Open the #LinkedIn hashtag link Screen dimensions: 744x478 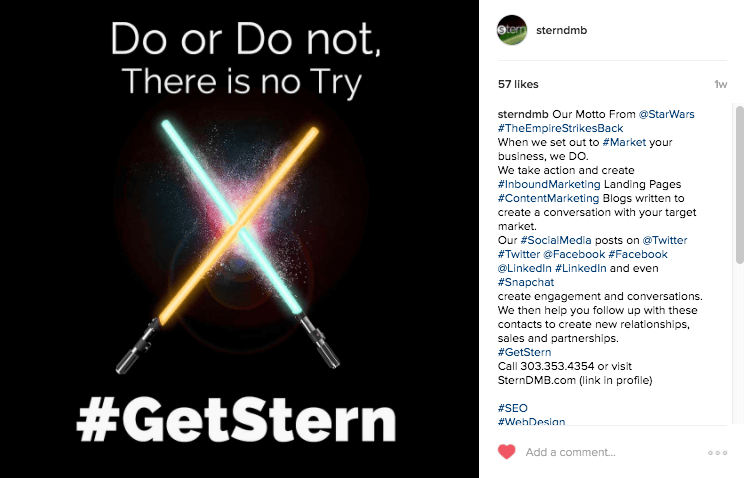[581, 268]
